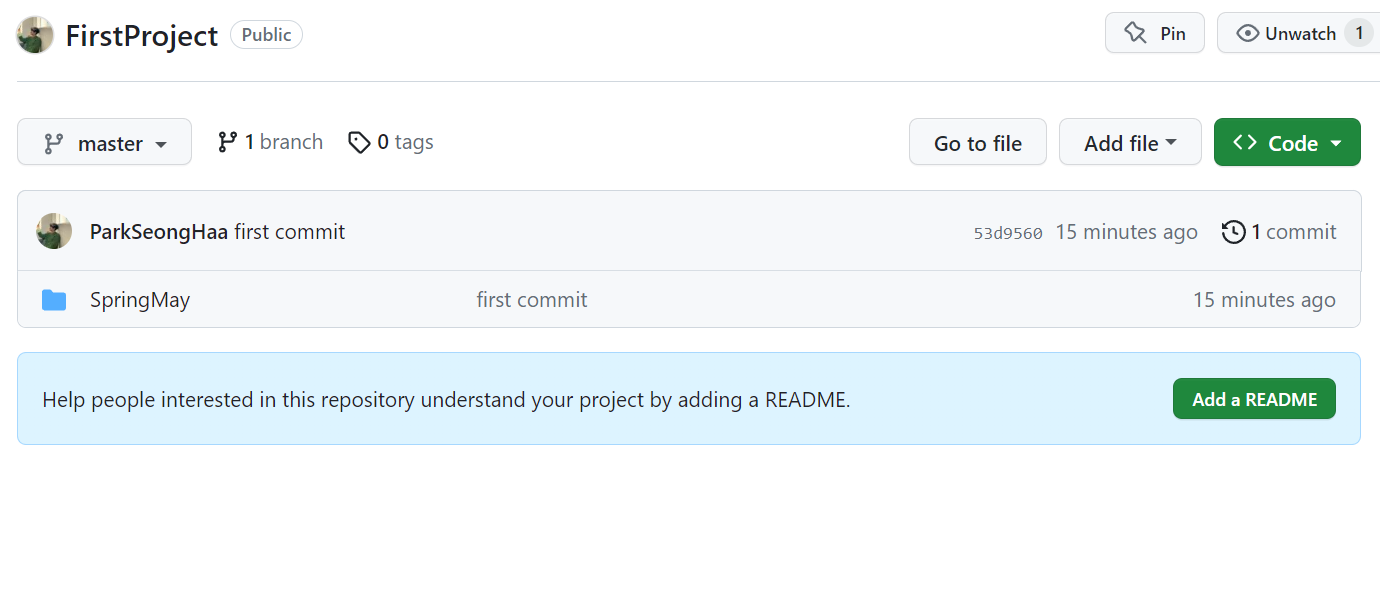Image resolution: width=1380 pixels, height=592 pixels.
Task: Click the owner avatar beside FirstProject title
Action: coord(35,35)
